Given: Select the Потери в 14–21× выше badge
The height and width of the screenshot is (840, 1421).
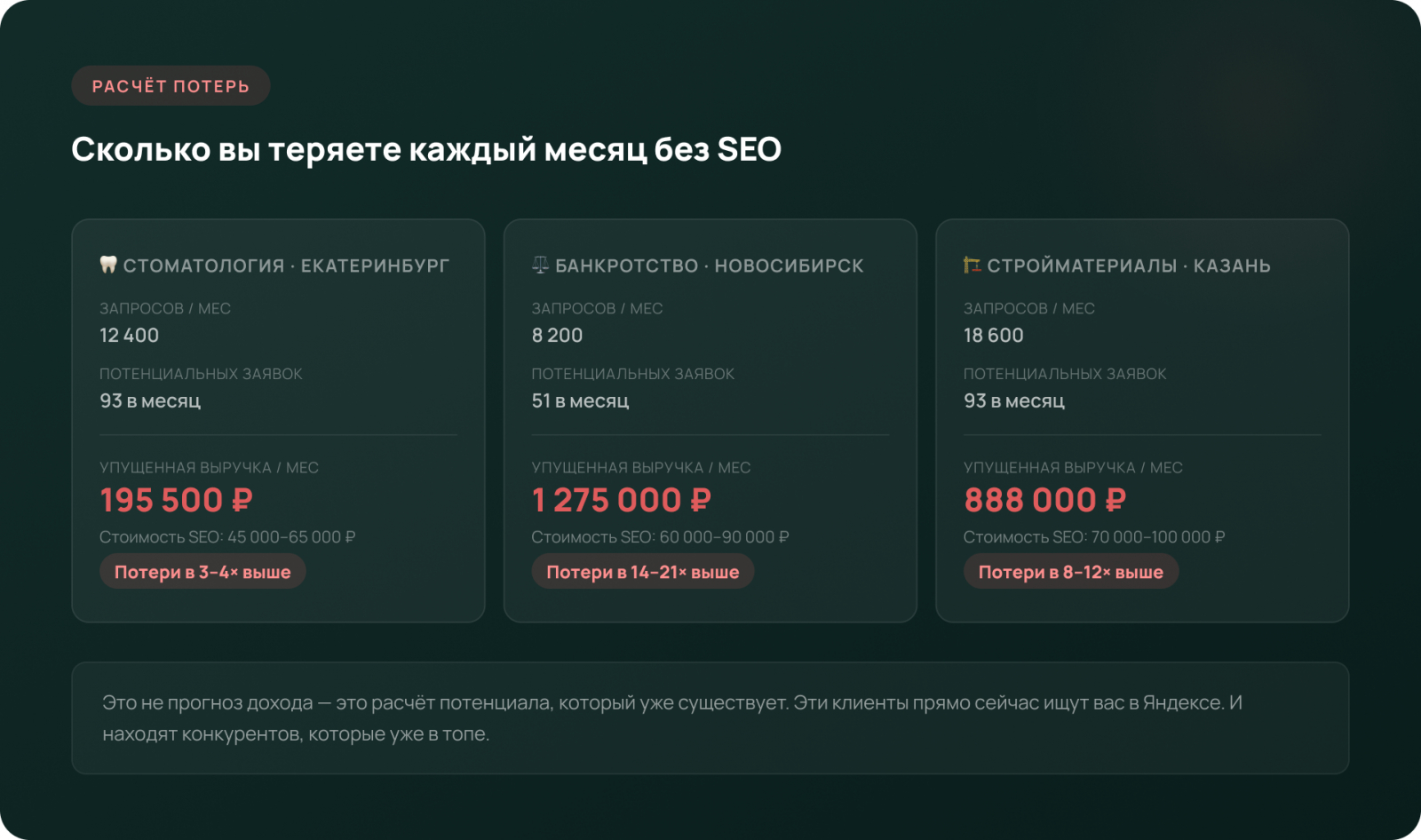Looking at the screenshot, I should (x=642, y=572).
